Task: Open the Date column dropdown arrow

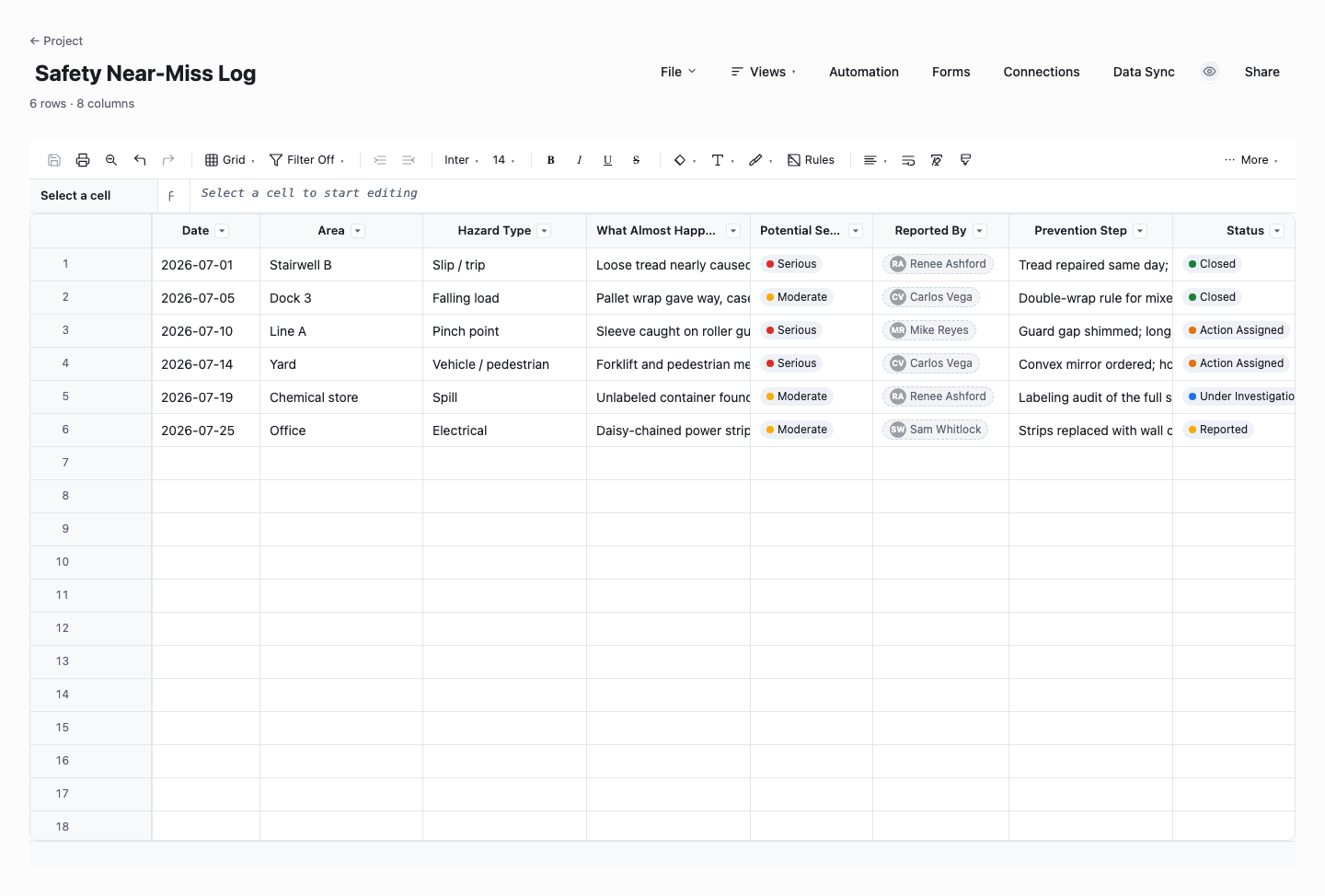Action: click(x=223, y=231)
